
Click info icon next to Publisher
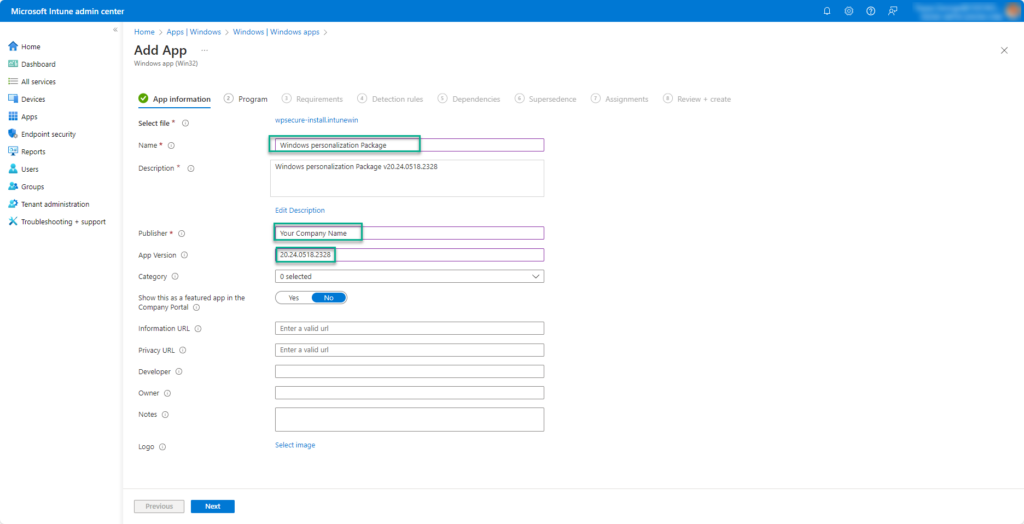tap(182, 233)
